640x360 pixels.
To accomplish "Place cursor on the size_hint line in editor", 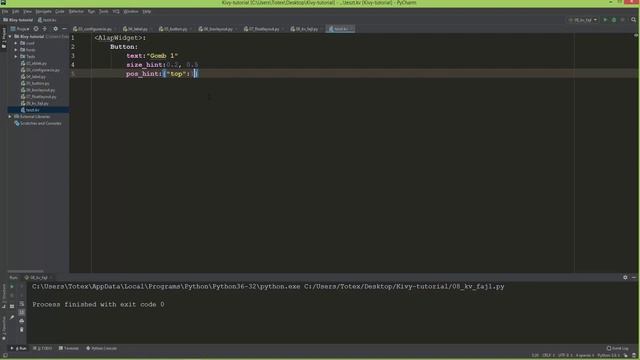I will pos(162,64).
